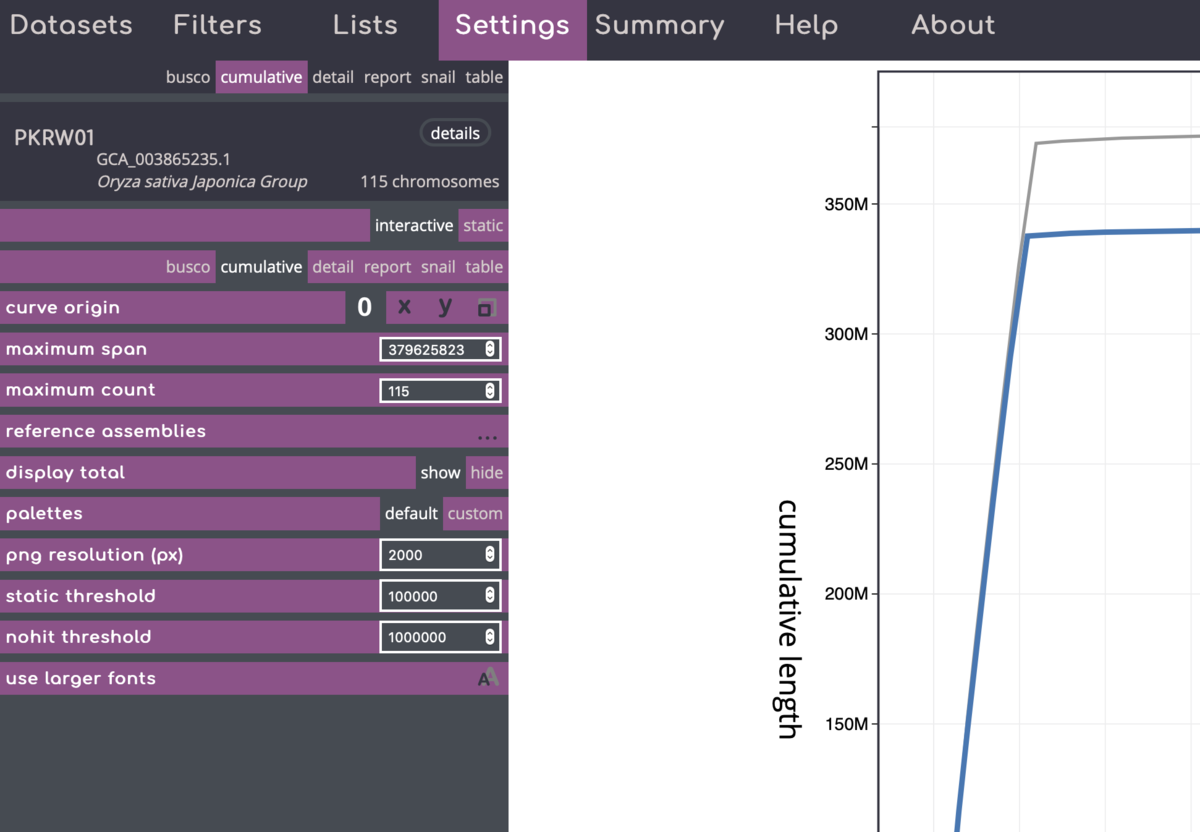Select busco view in top row
This screenshot has height=832, width=1200.
click(188, 77)
